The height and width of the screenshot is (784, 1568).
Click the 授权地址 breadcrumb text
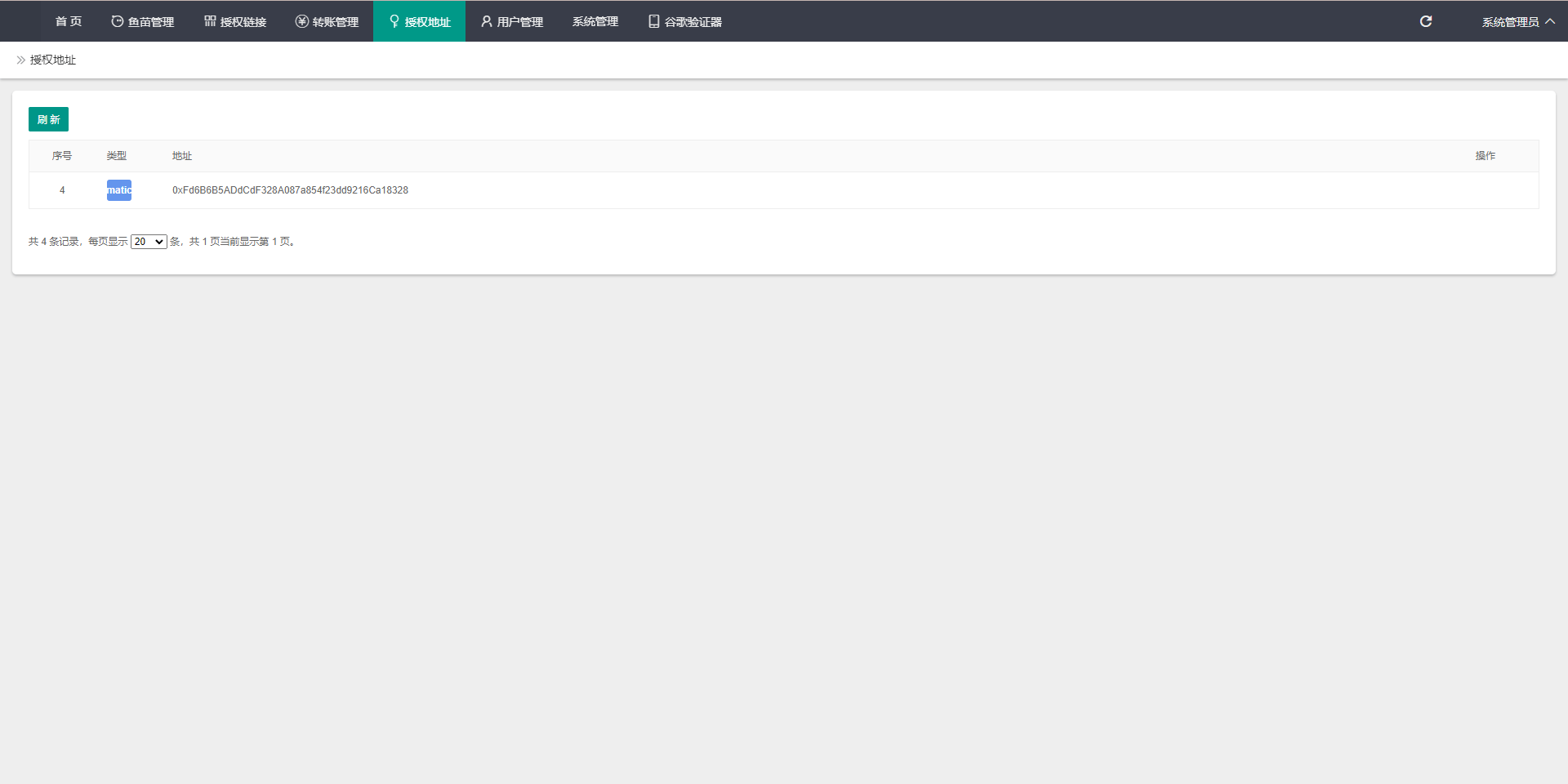coord(53,60)
